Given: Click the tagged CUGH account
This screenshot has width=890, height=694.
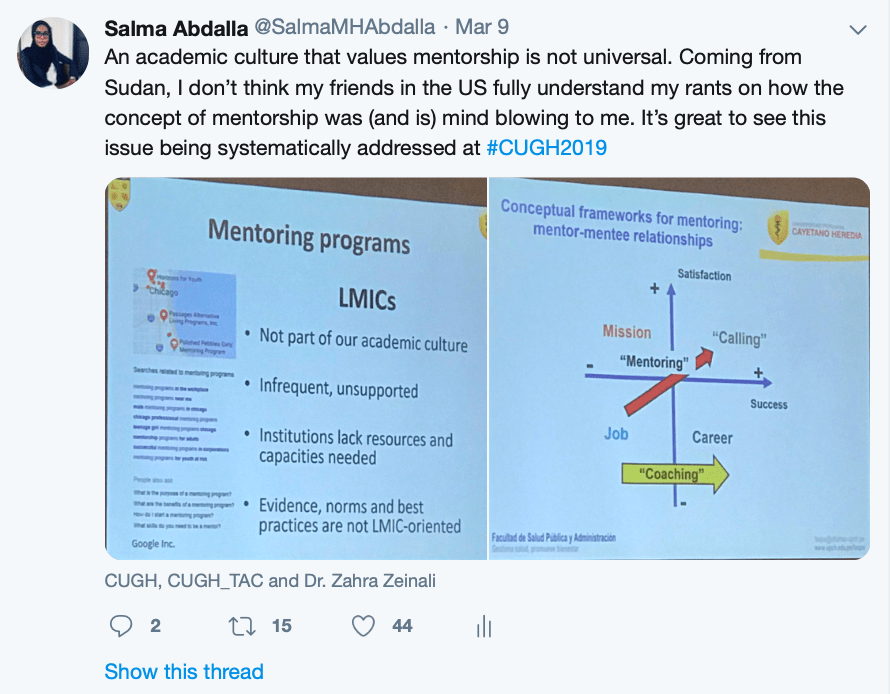Looking at the screenshot, I should click(128, 580).
